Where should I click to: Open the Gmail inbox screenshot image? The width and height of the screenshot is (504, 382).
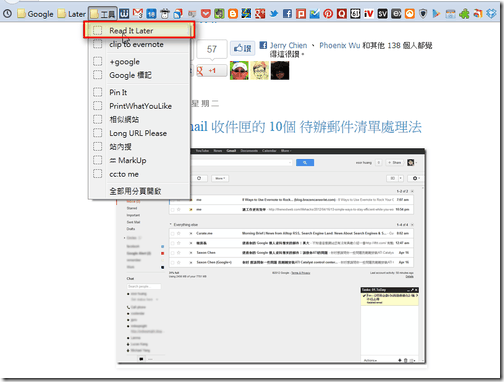(271, 256)
